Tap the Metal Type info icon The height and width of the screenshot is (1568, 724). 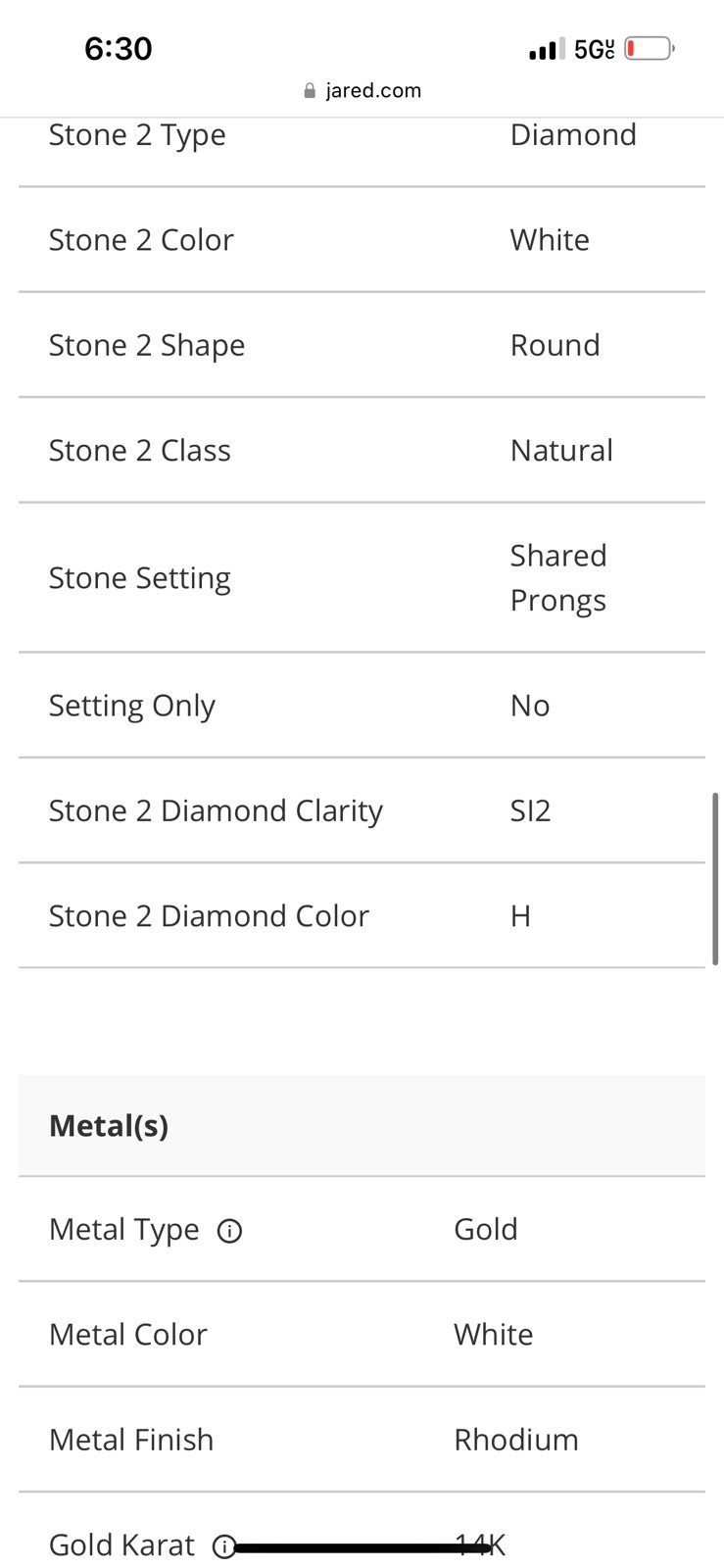tap(229, 1231)
